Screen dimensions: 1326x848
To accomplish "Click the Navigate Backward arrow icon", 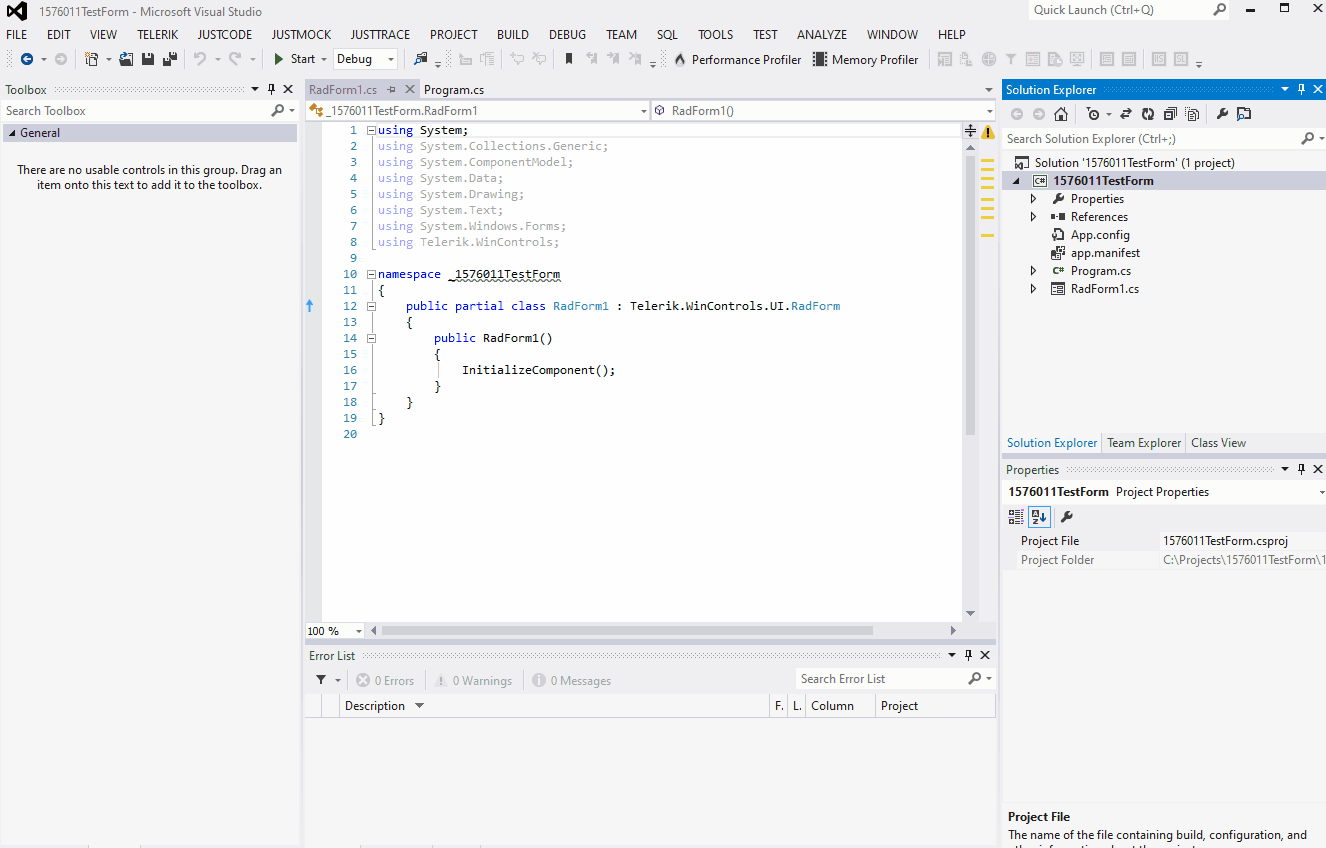I will tap(27, 59).
